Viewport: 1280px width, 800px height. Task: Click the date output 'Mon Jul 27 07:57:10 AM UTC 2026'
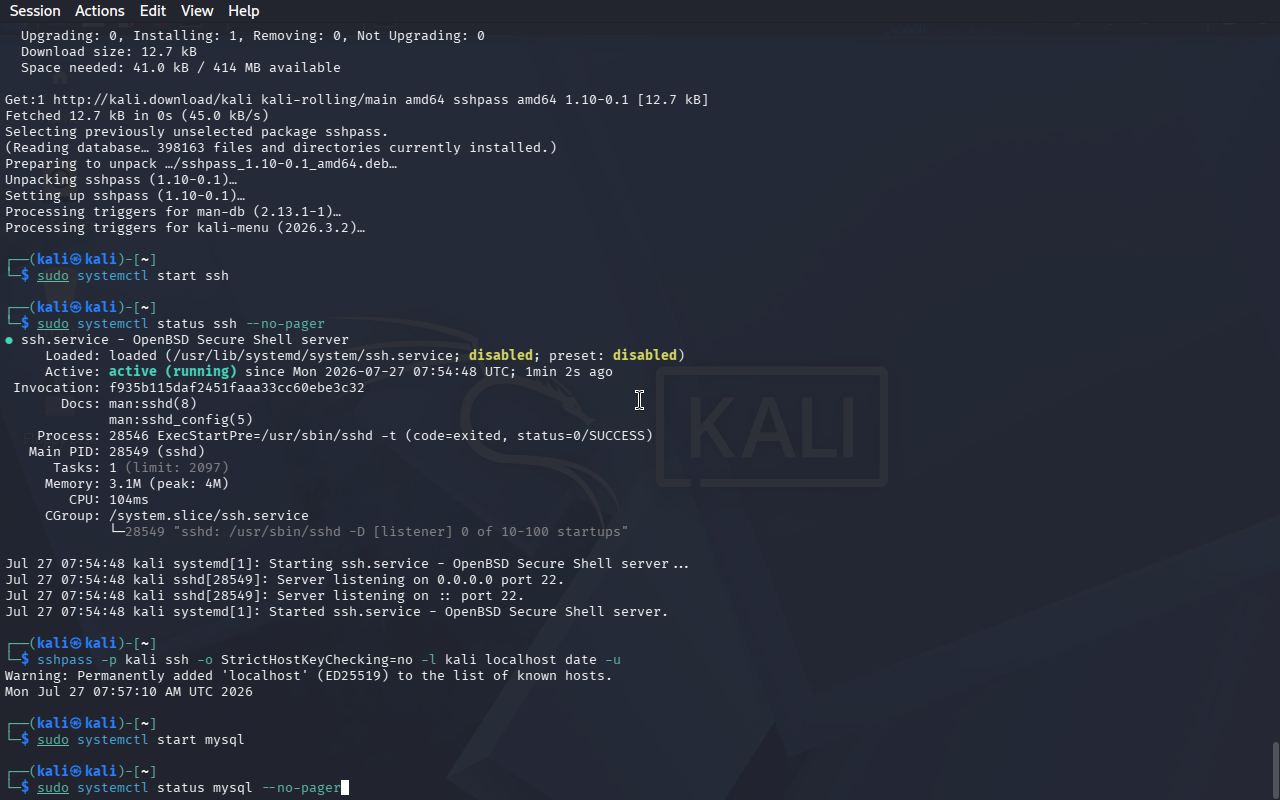click(129, 692)
